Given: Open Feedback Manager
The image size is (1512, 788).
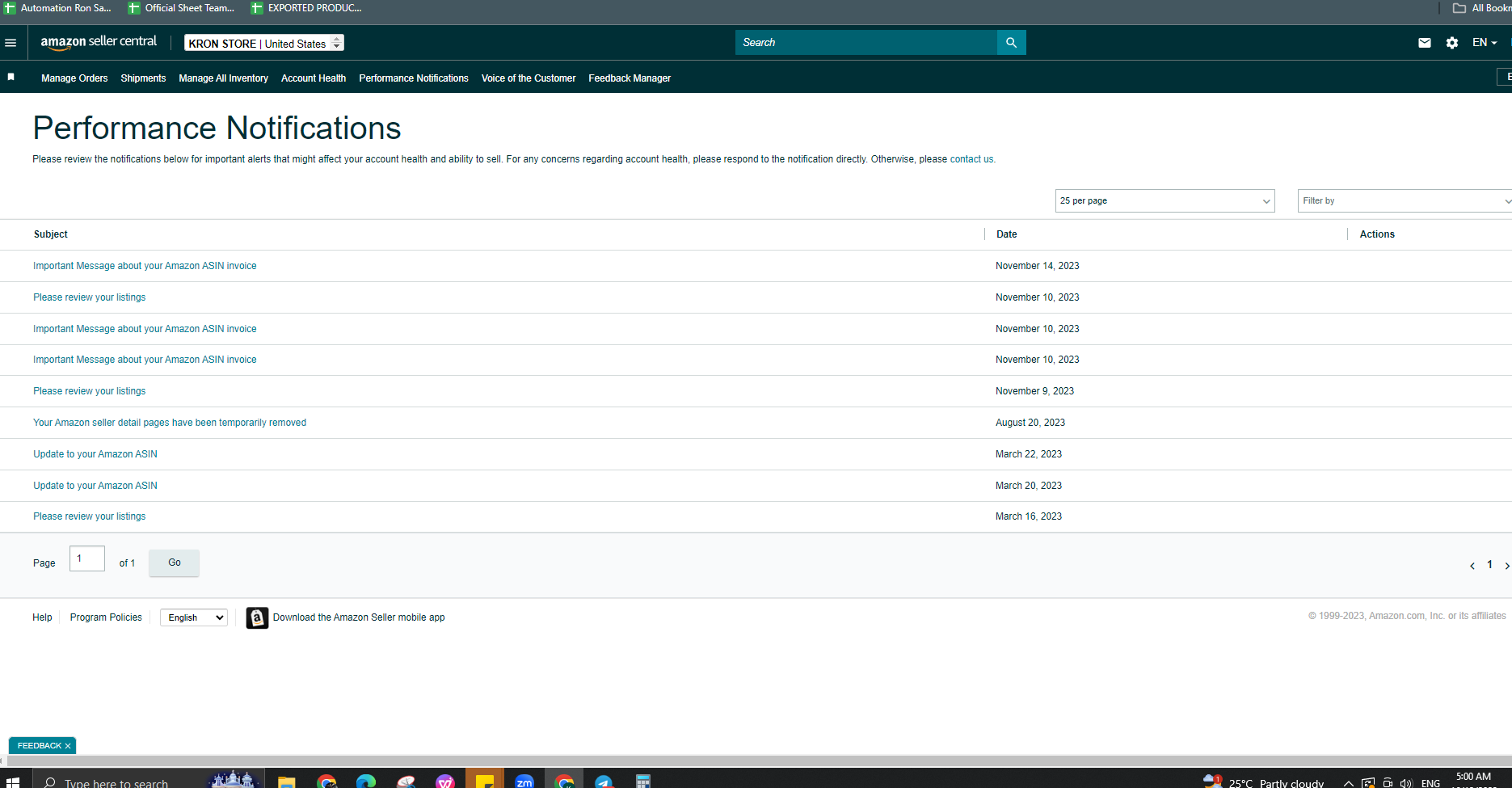Looking at the screenshot, I should (630, 78).
